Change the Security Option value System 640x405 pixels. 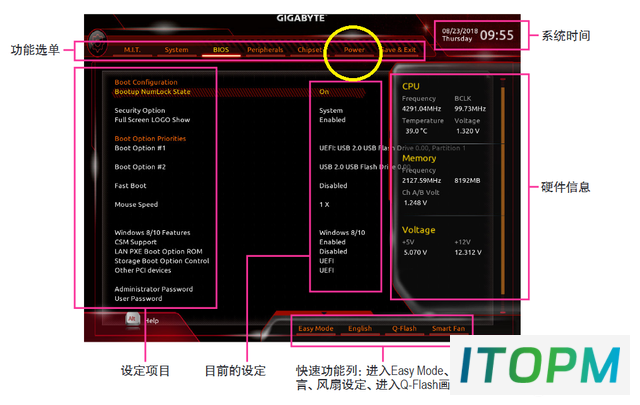click(331, 111)
